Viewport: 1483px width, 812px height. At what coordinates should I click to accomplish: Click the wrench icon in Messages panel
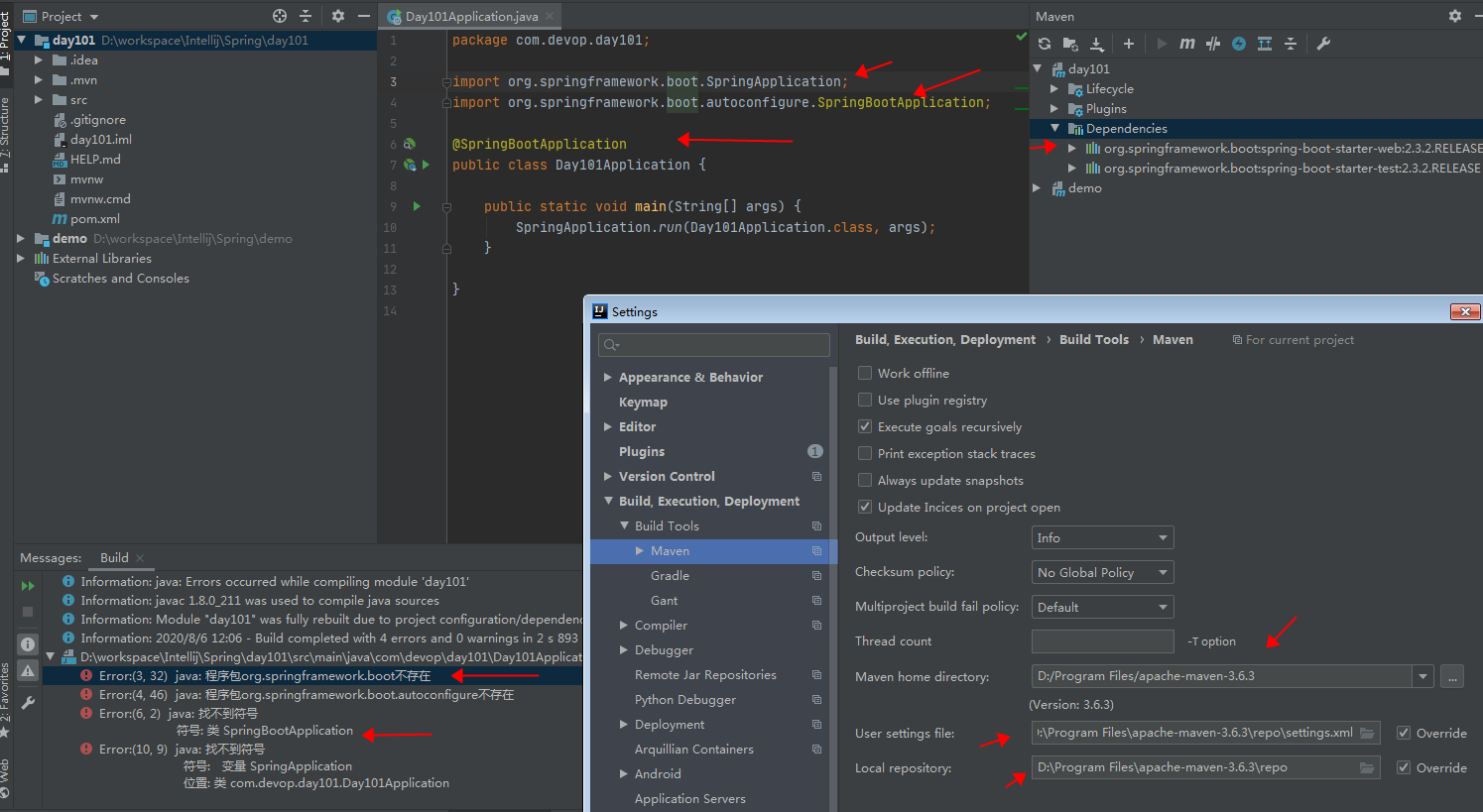(28, 703)
